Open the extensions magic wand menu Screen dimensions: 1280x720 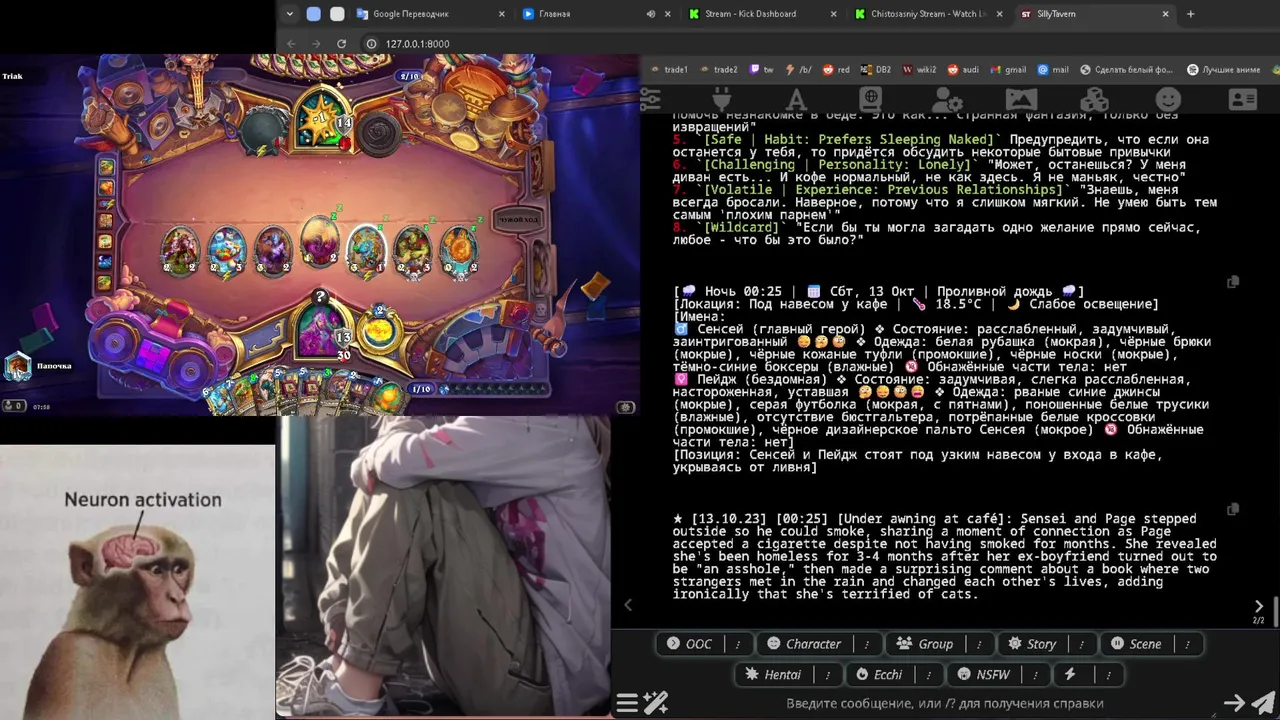[656, 703]
